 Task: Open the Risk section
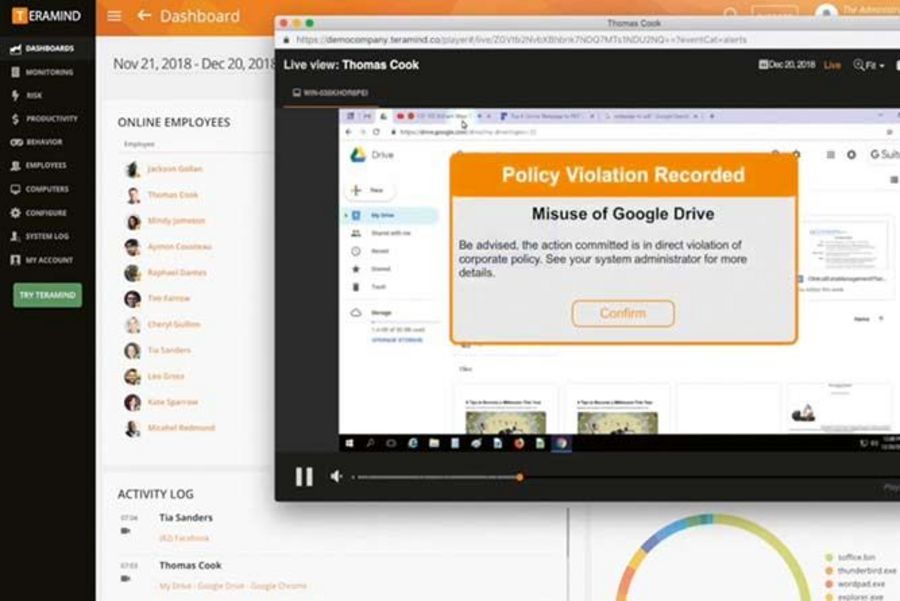pos(26,95)
